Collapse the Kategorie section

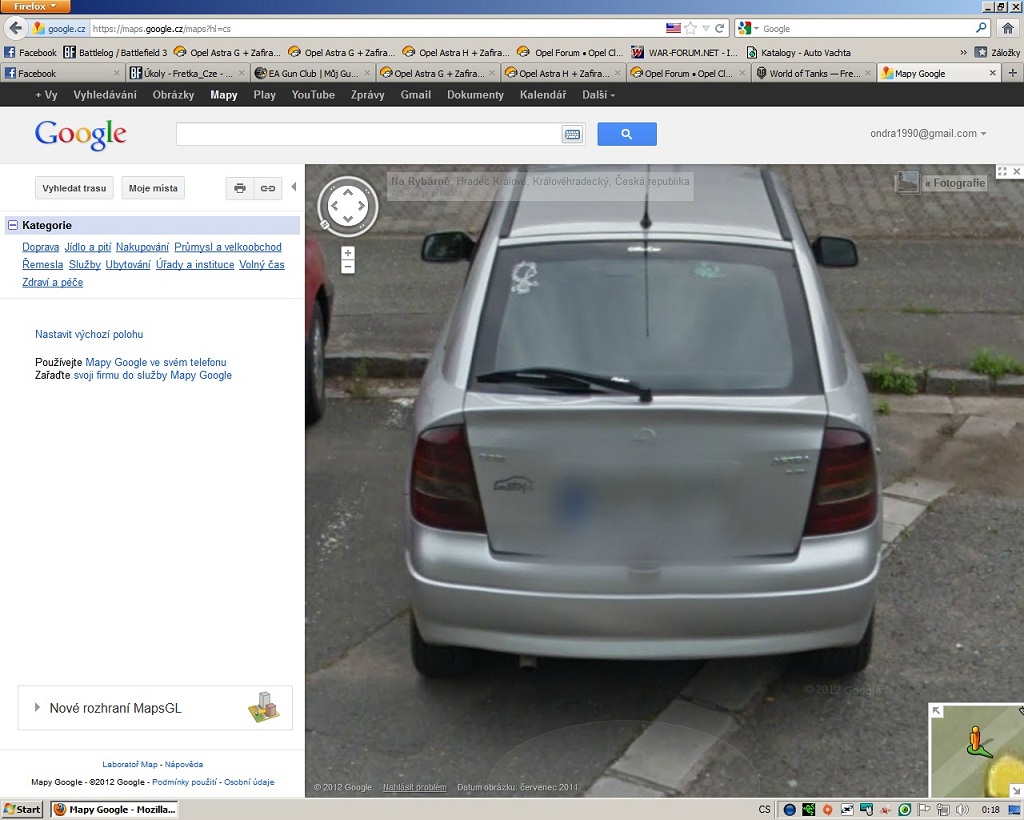pos(13,226)
